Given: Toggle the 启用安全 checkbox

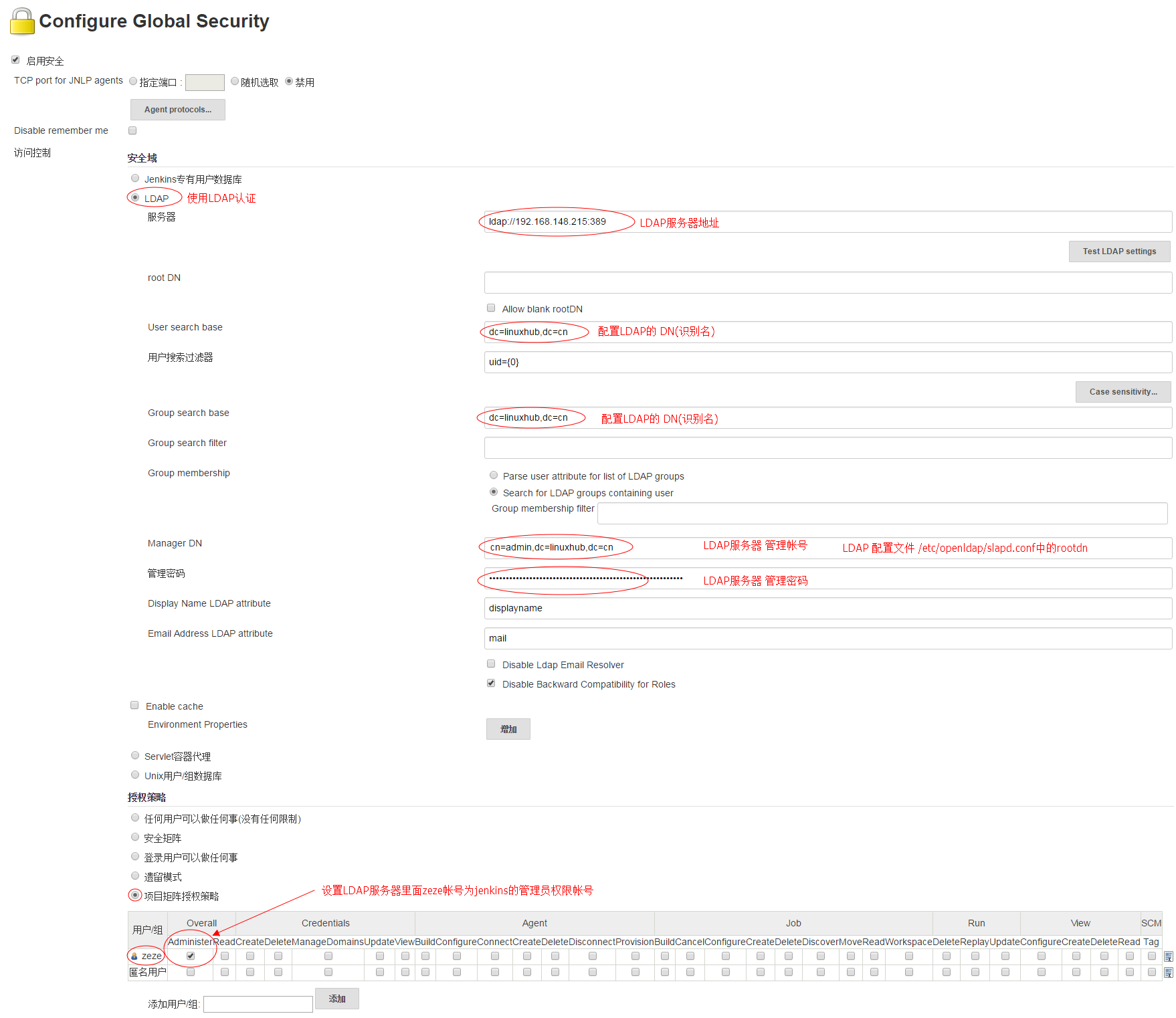Looking at the screenshot, I should (x=15, y=60).
